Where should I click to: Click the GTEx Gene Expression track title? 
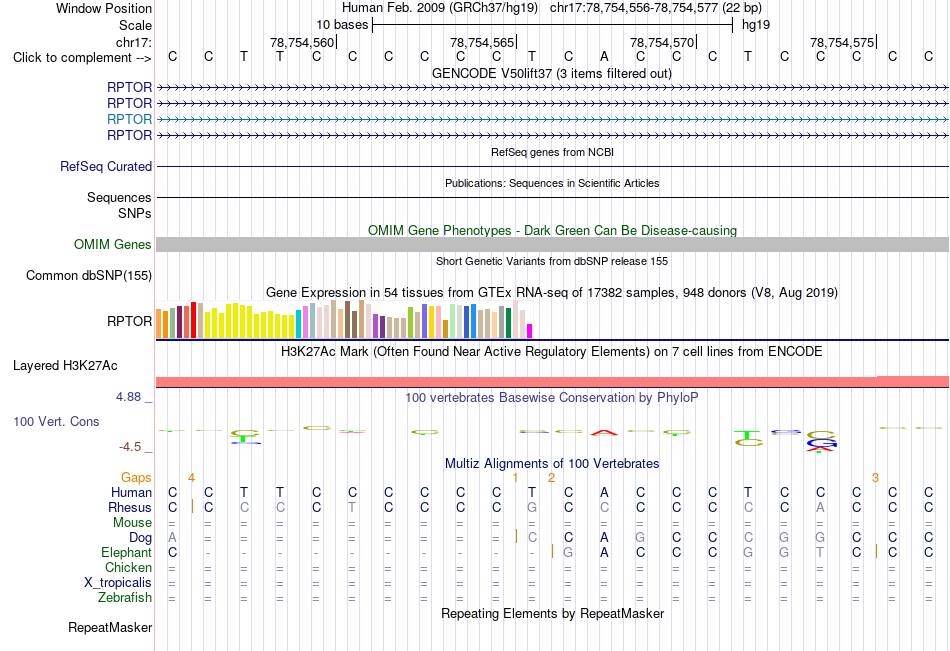552,293
